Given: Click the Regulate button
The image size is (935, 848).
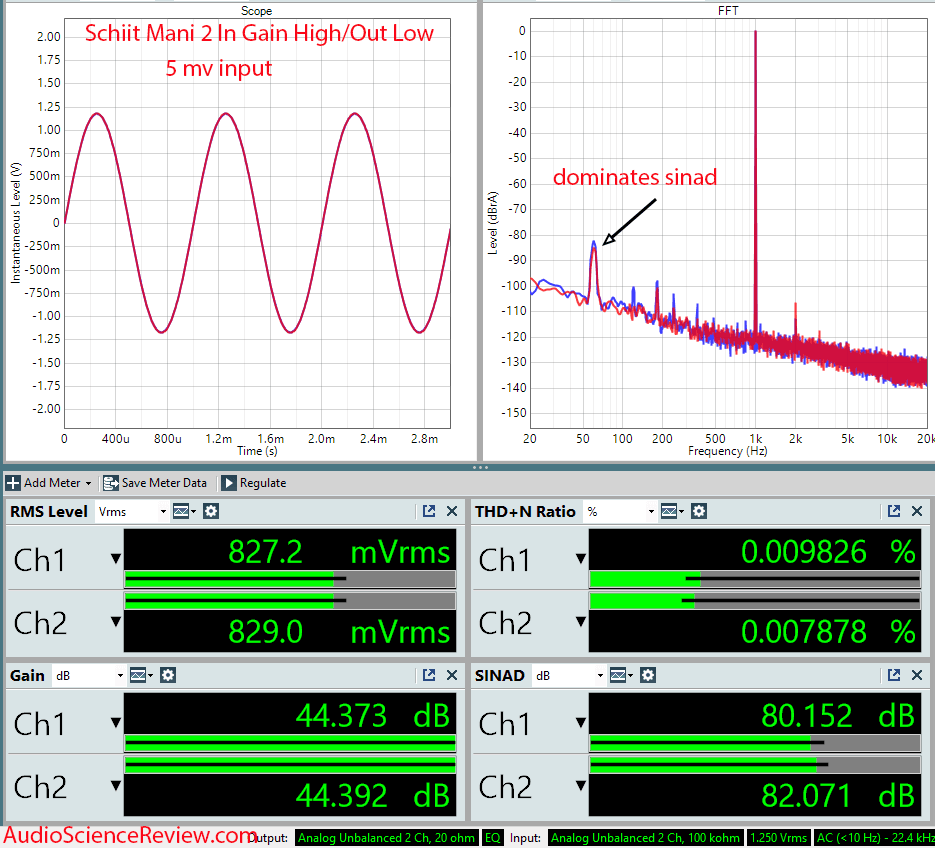Looking at the screenshot, I should coord(253,483).
